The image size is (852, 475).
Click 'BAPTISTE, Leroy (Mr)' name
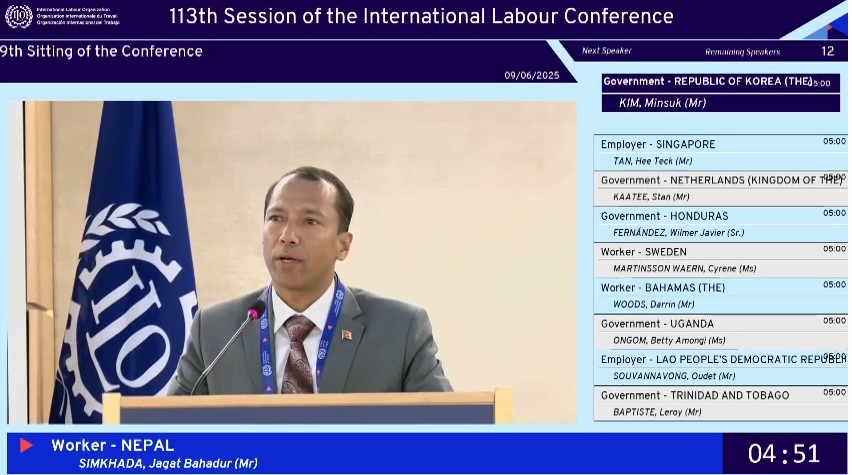(x=657, y=412)
